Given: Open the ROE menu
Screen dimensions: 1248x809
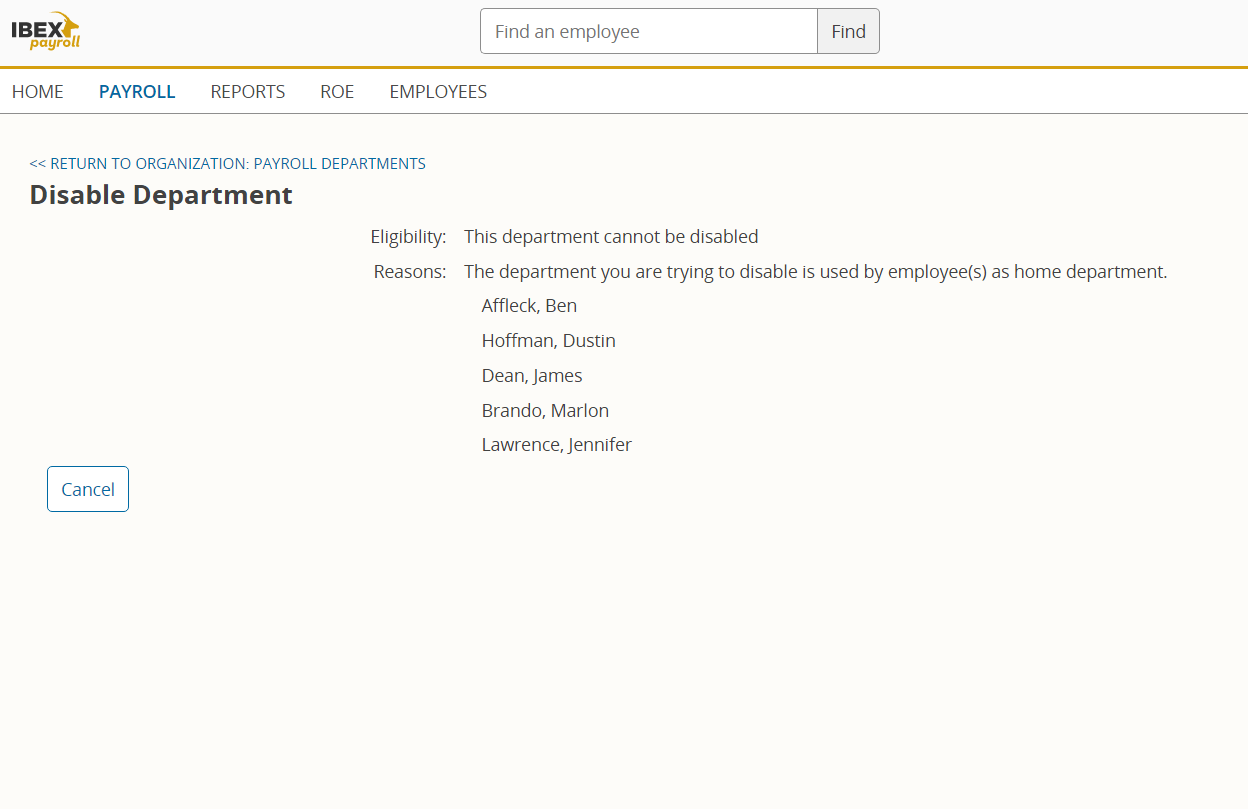Looking at the screenshot, I should click(337, 92).
